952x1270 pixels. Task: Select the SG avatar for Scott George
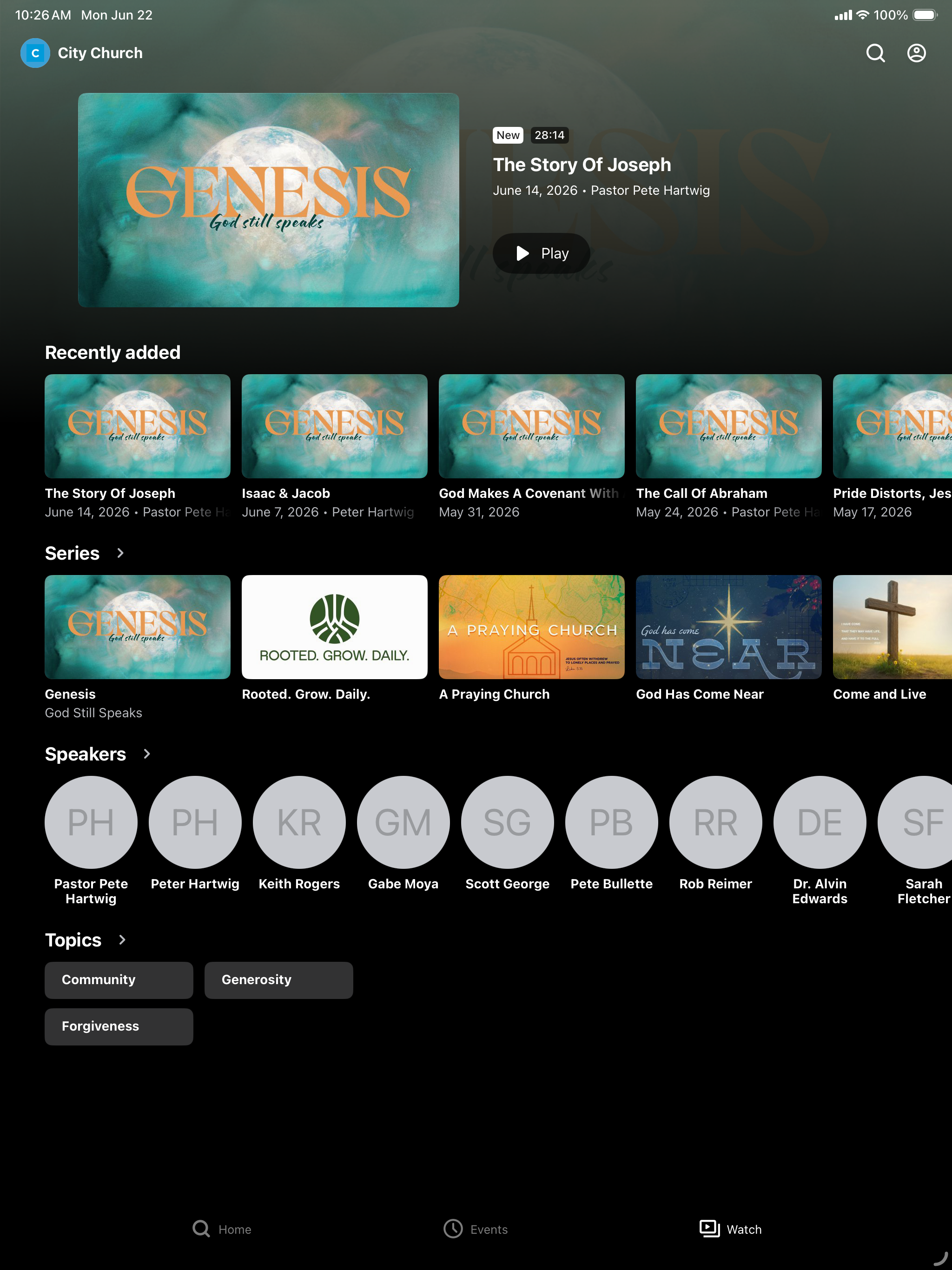508,822
